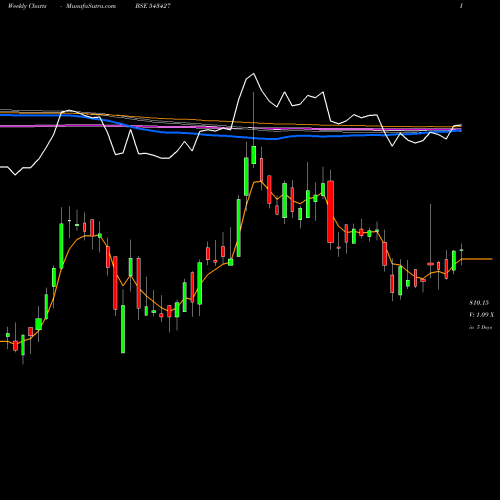
Task: Click the 'MunafaSutra.com' label
Action: [91, 6]
